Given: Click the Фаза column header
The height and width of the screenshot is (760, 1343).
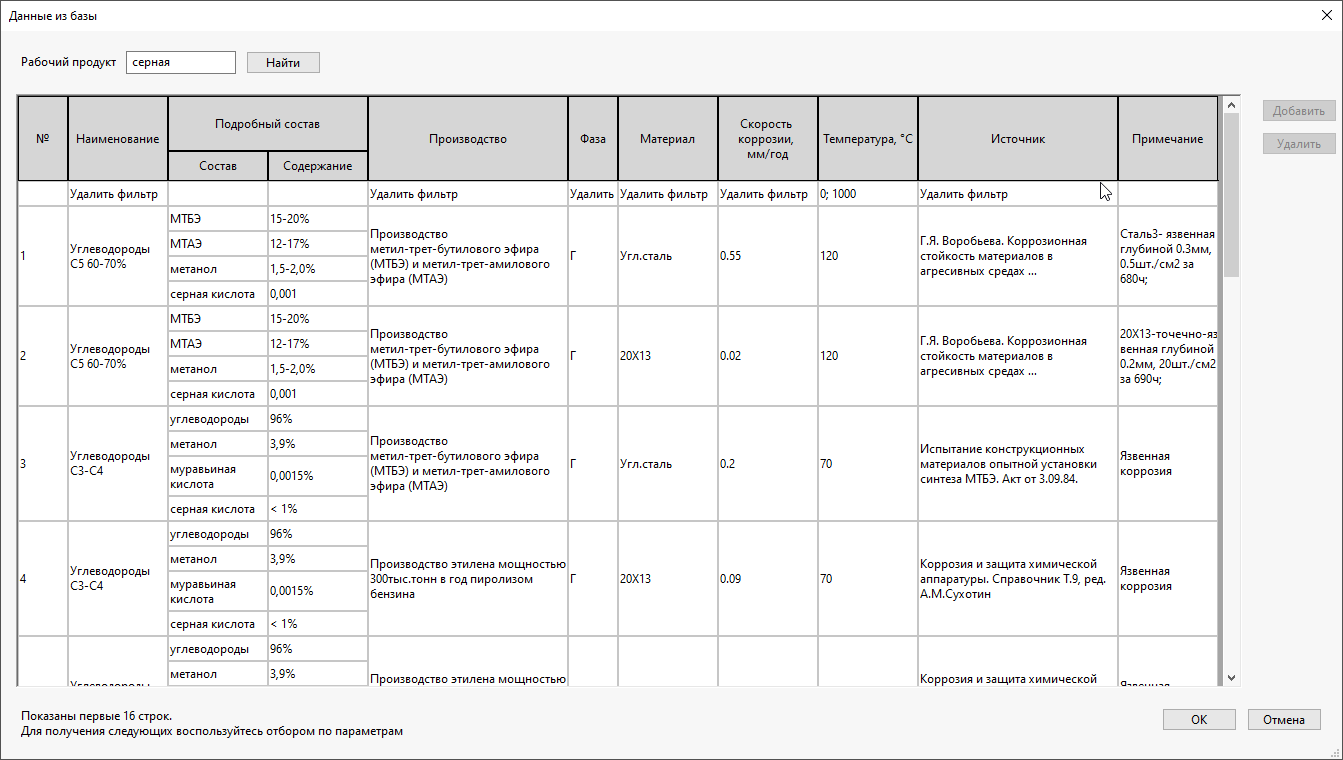Looking at the screenshot, I should [x=592, y=139].
